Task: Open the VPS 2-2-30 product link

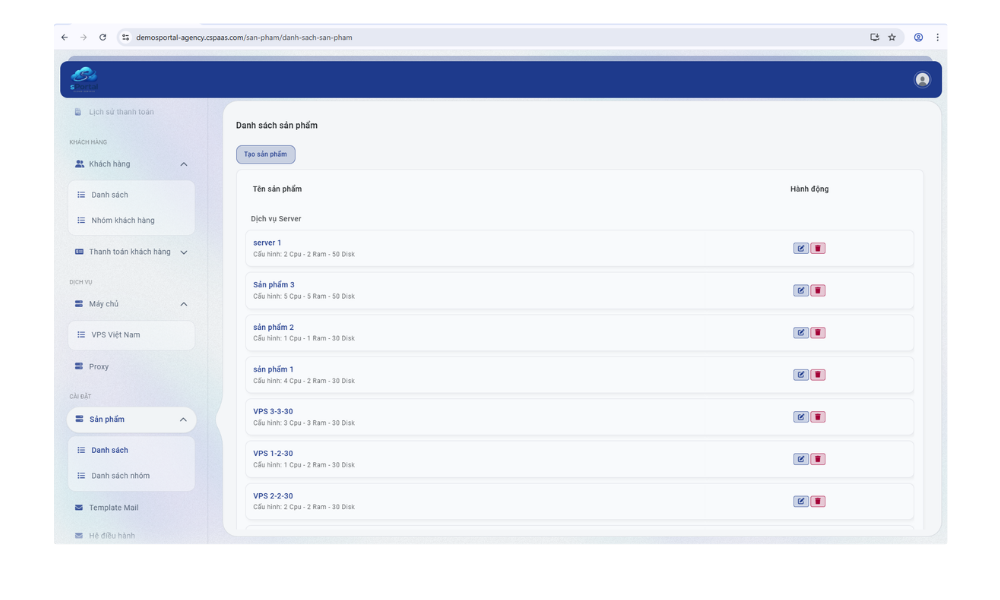Action: tap(273, 496)
